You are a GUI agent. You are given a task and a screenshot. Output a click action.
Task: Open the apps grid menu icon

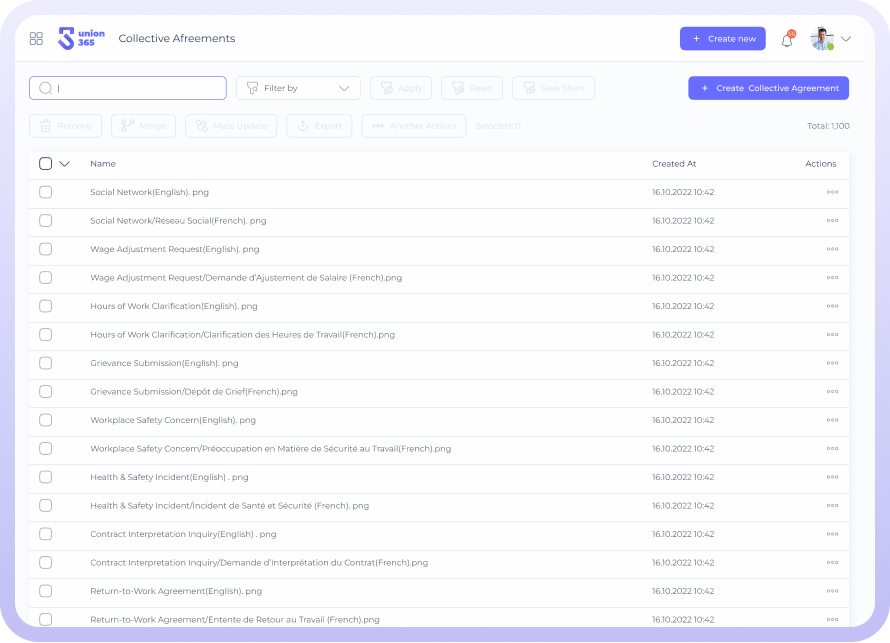point(36,39)
